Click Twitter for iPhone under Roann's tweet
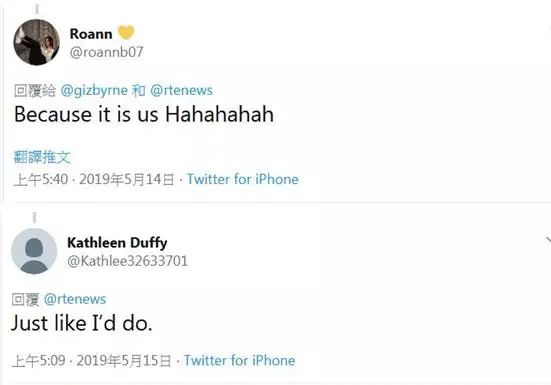Screen dimensions: 551x385 point(242,179)
